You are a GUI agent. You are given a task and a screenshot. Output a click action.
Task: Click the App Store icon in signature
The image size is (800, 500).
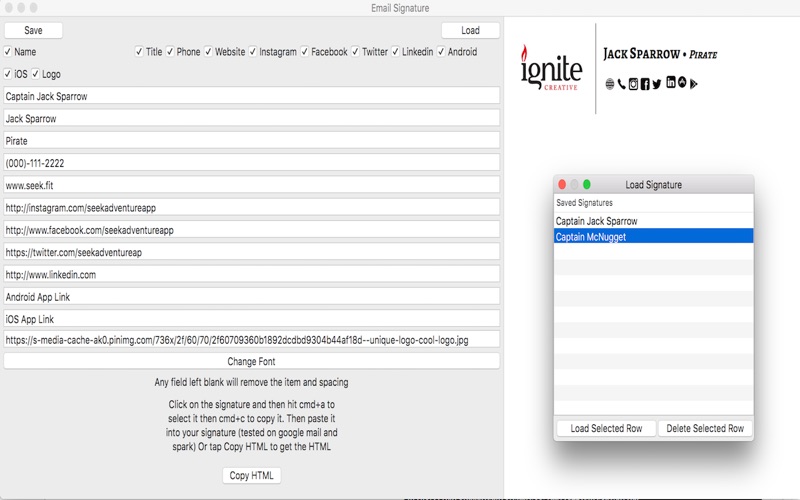click(x=682, y=83)
